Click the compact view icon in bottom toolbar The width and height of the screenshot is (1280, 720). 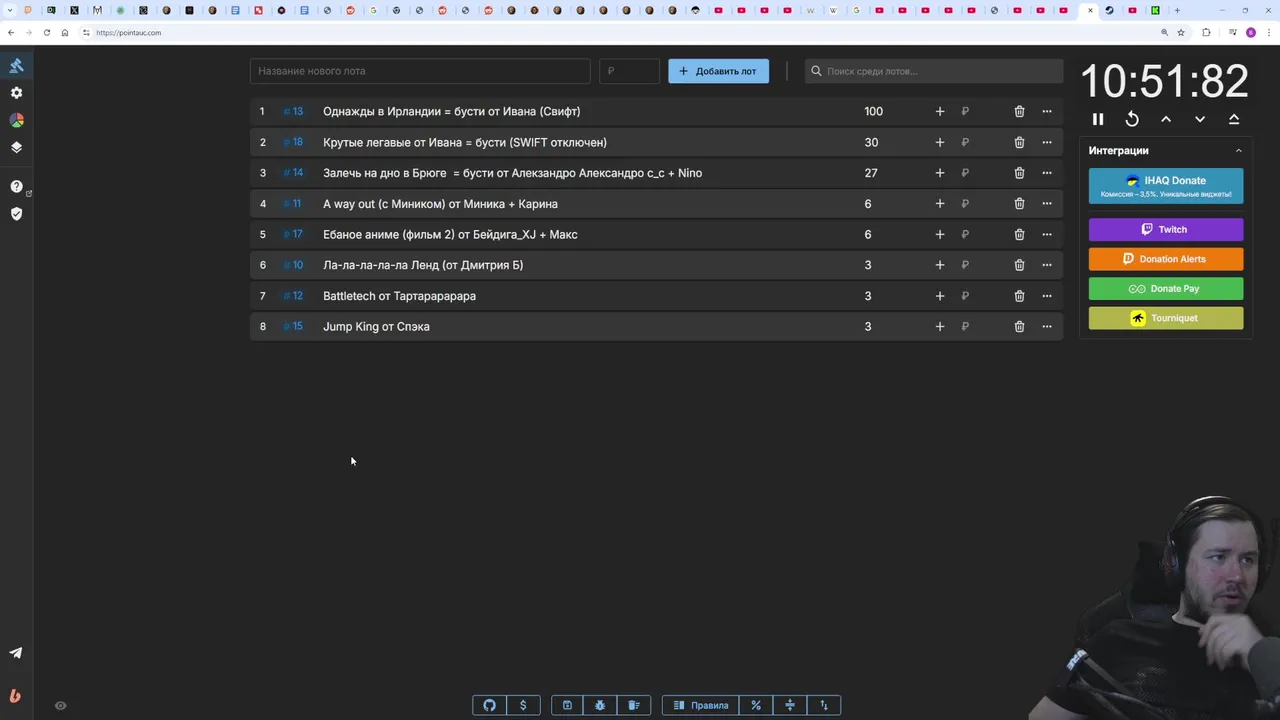pos(790,705)
